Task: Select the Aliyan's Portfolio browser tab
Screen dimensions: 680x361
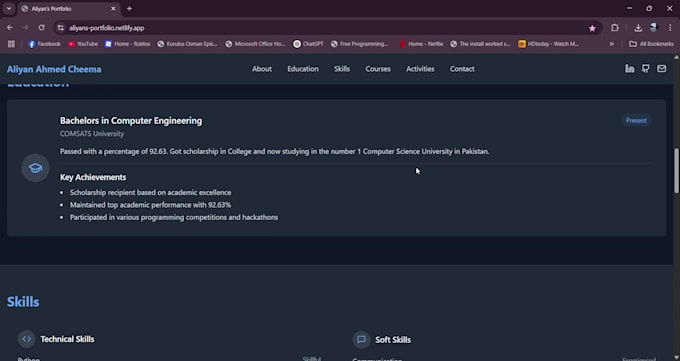Action: [x=69, y=9]
